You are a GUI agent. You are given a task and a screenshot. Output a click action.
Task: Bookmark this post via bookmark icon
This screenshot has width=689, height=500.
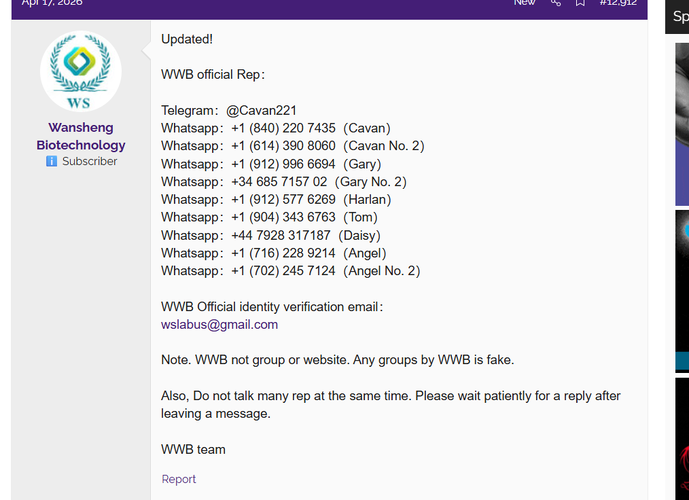click(580, 3)
